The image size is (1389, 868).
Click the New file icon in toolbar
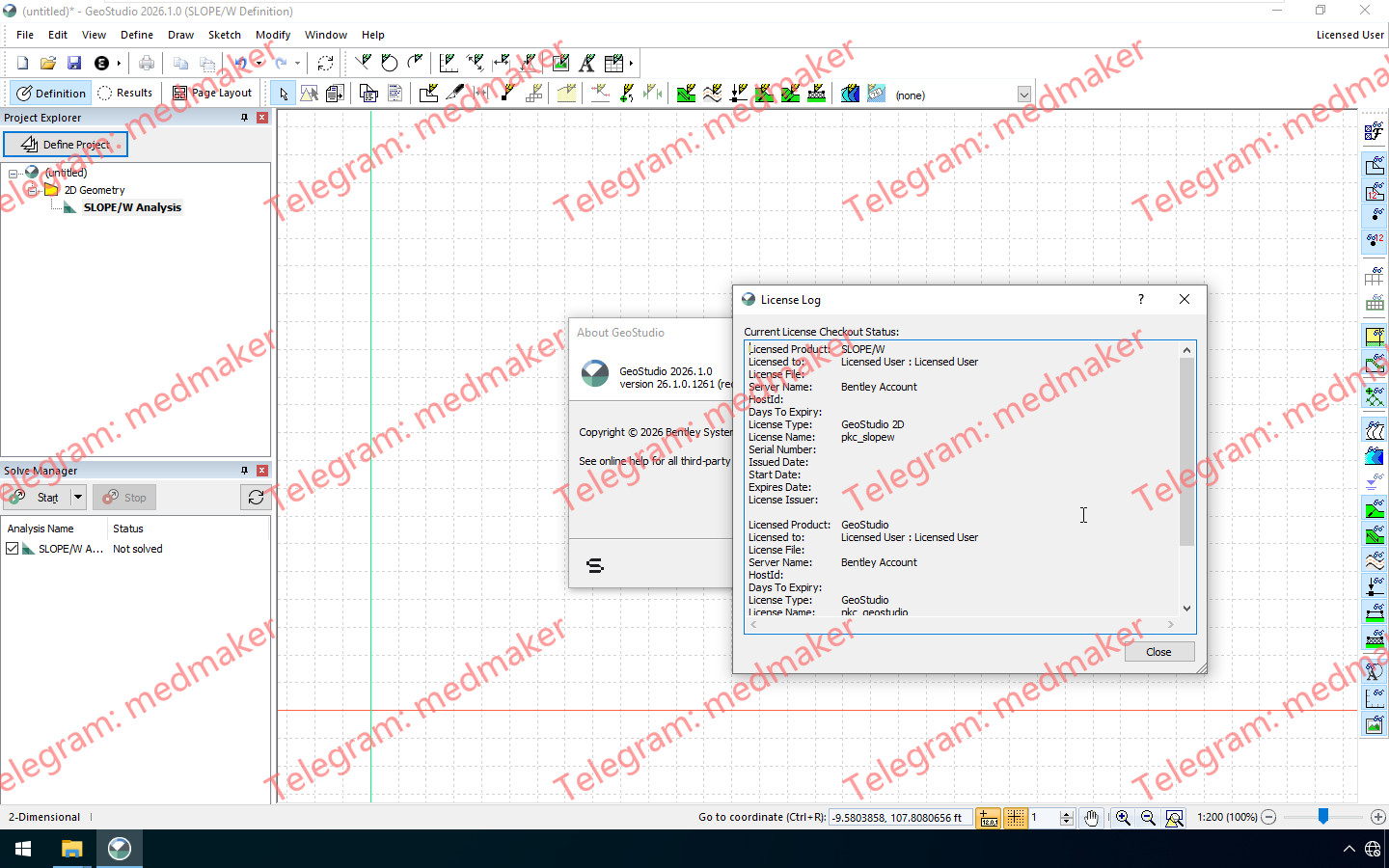(22, 64)
